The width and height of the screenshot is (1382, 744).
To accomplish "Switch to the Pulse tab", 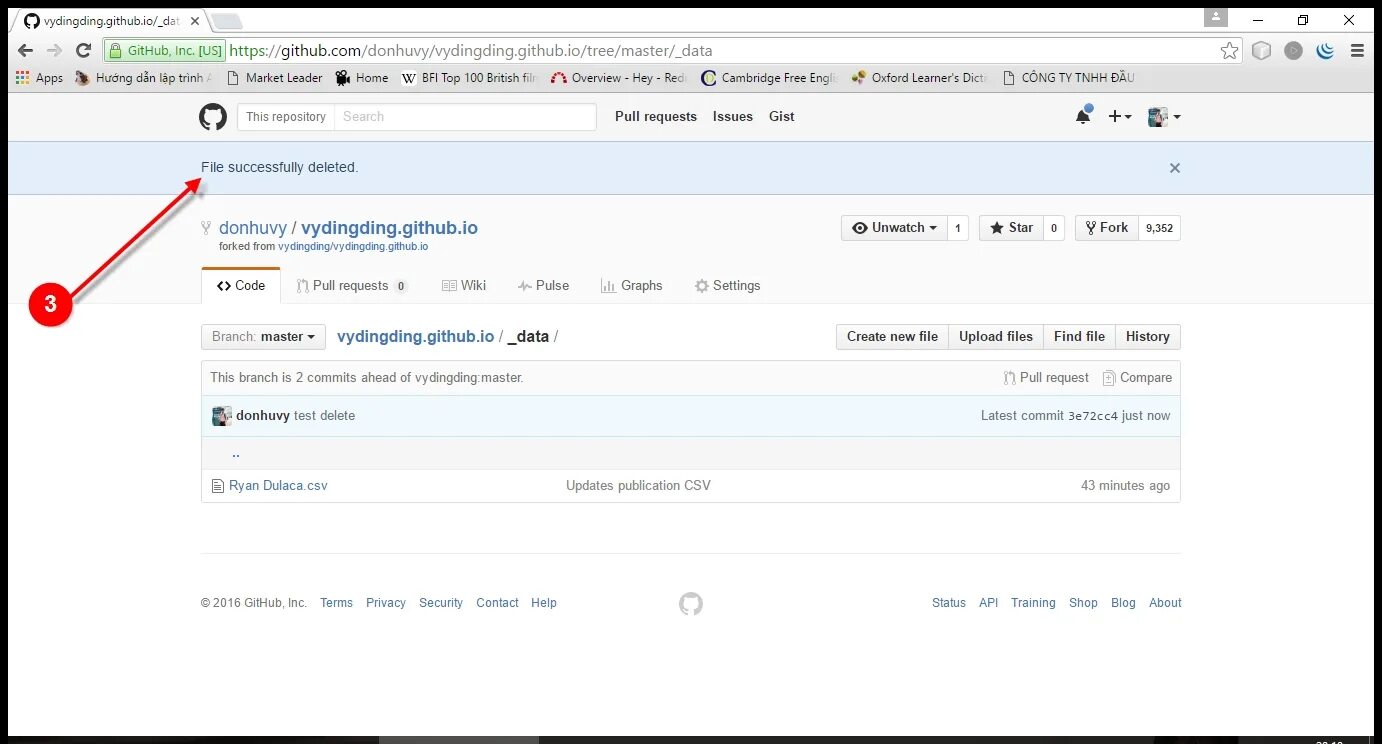I will pos(543,286).
